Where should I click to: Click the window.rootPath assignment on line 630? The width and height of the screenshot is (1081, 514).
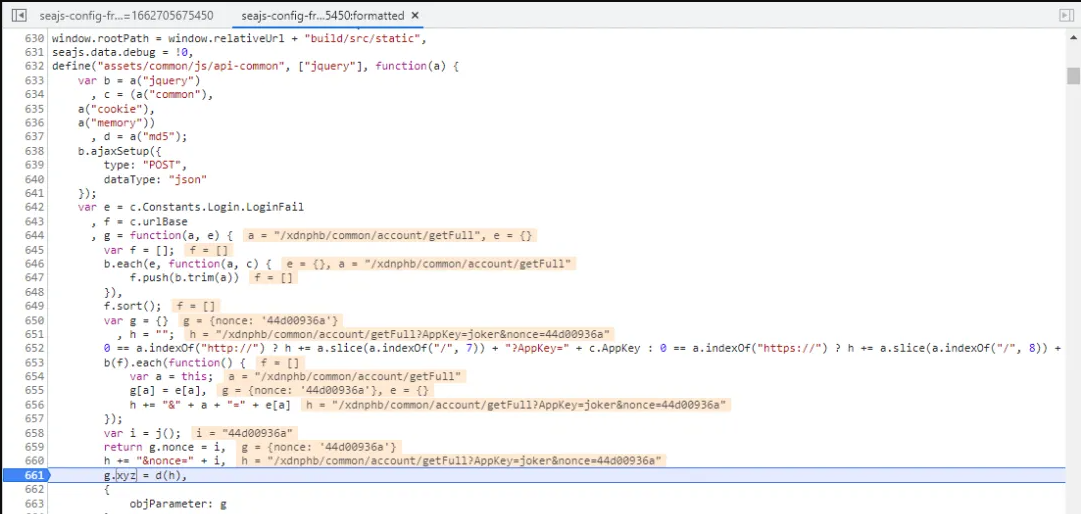(x=239, y=39)
